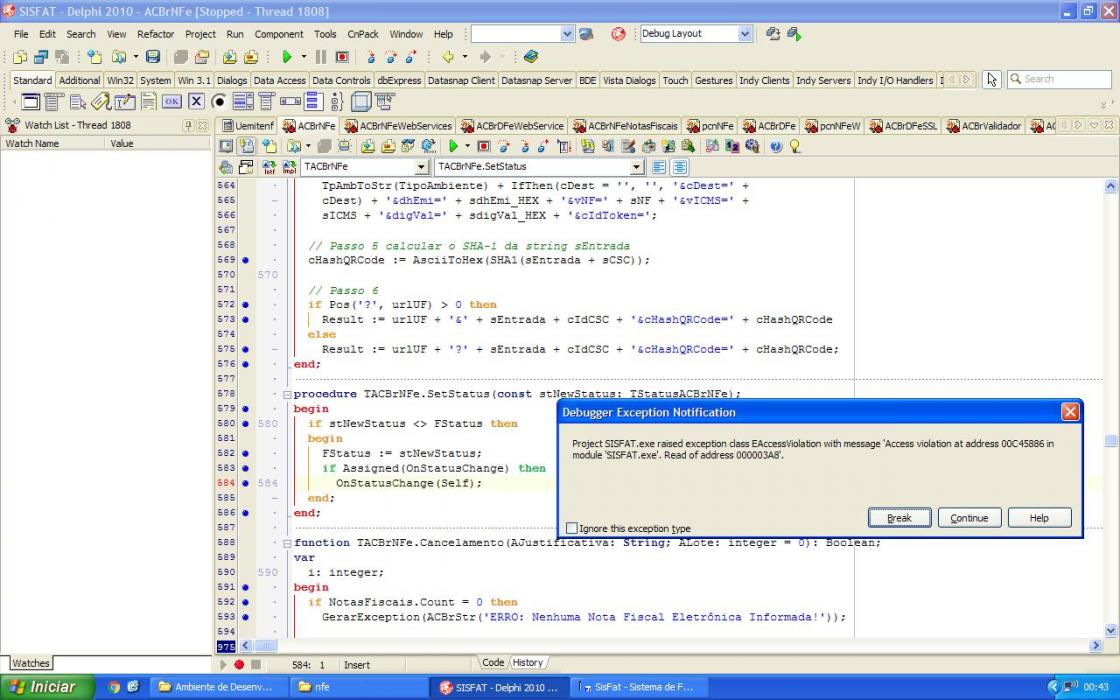This screenshot has height=700, width=1120.
Task: Click the Program Reset stop icon in main toolbar
Action: [x=342, y=56]
